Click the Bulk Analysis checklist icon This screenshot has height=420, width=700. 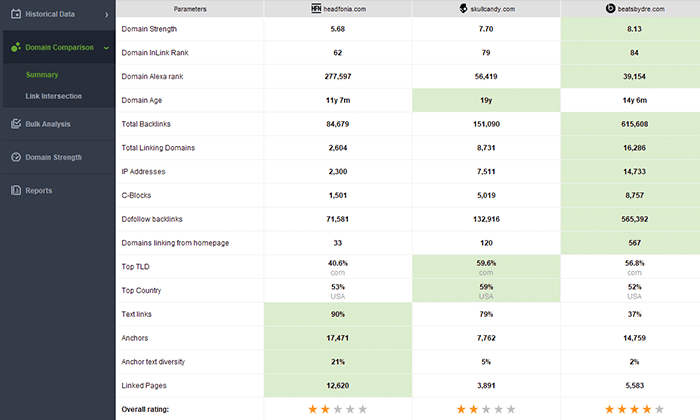point(16,124)
